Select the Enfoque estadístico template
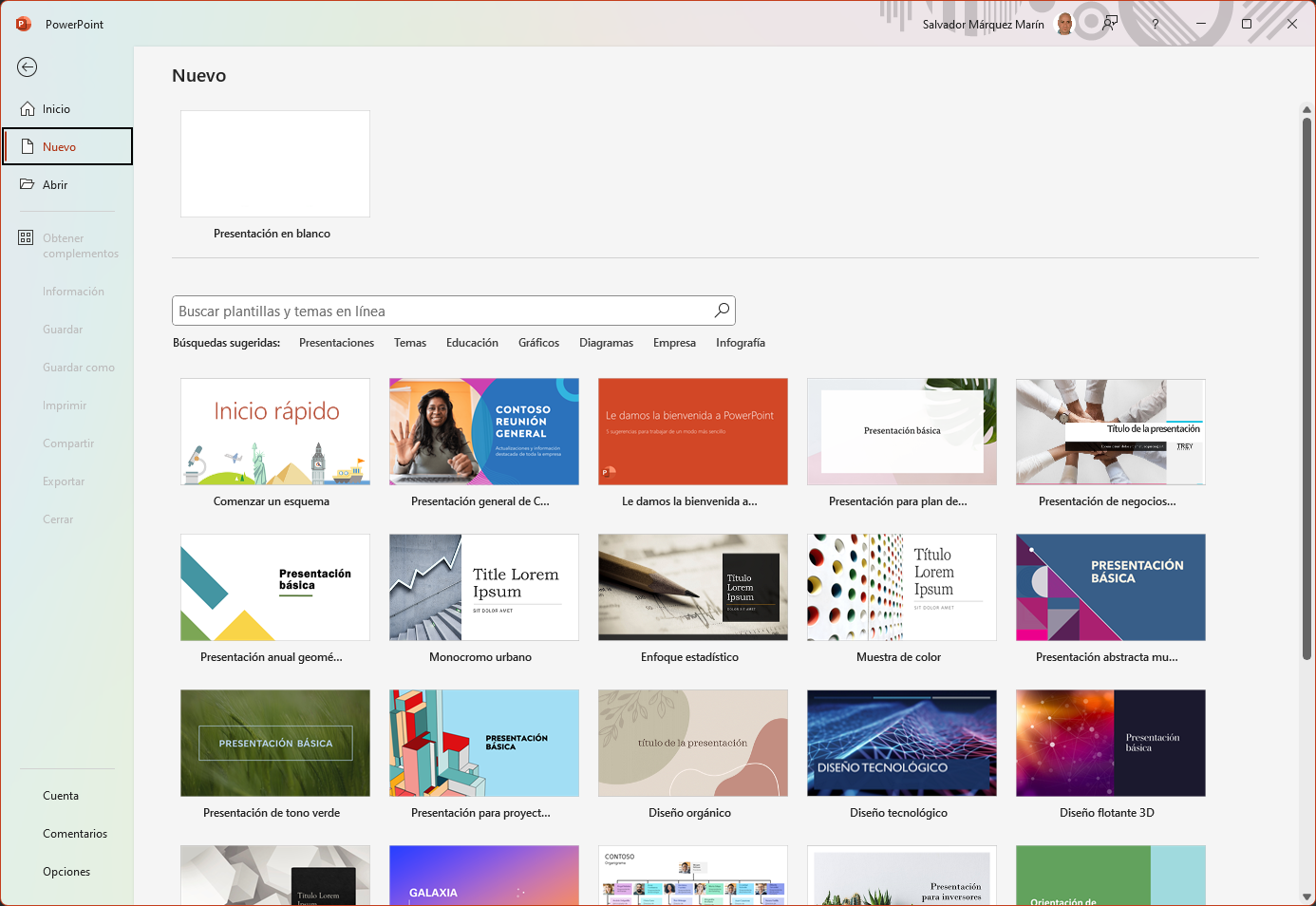Screen dimensions: 1316x906 click(693, 587)
